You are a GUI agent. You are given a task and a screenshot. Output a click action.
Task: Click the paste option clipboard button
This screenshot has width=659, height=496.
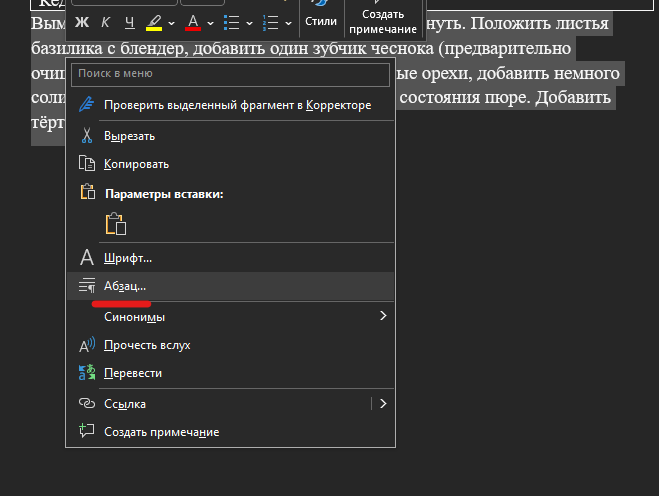116,224
